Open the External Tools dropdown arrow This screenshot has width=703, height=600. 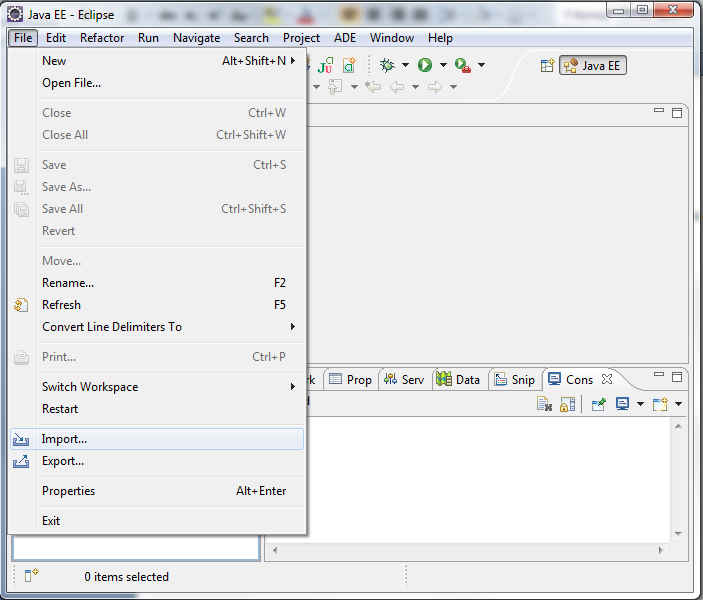pos(482,65)
